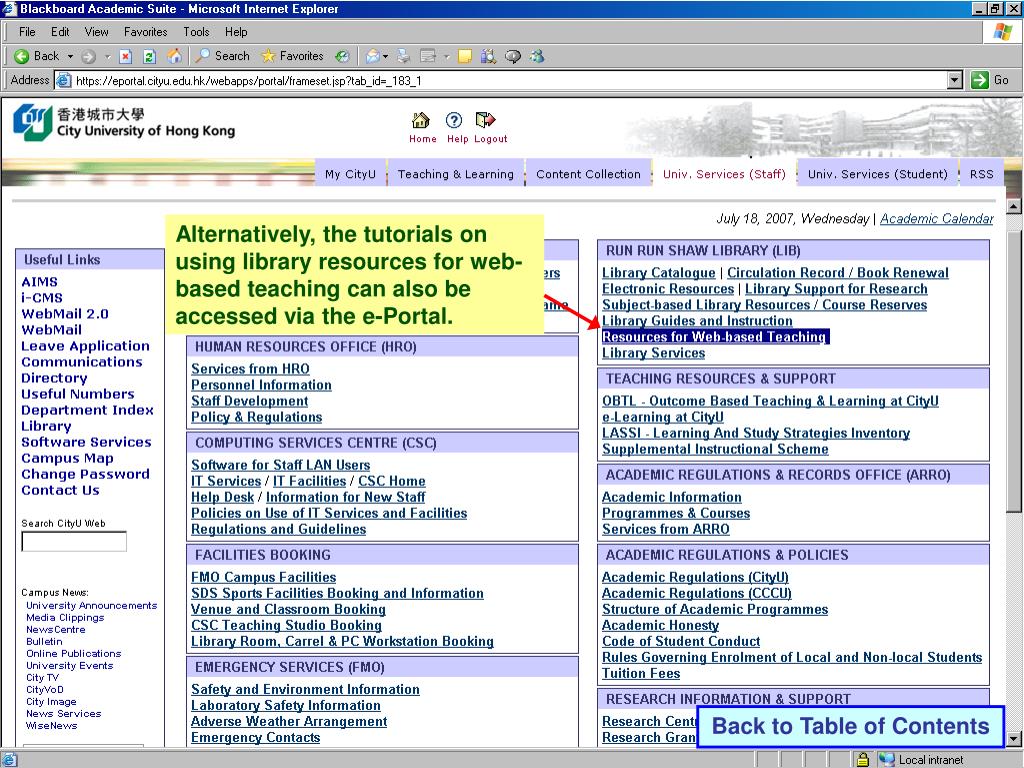Click the Messenger icon in toolbar
The width and height of the screenshot is (1024, 768).
pyautogui.click(x=537, y=57)
